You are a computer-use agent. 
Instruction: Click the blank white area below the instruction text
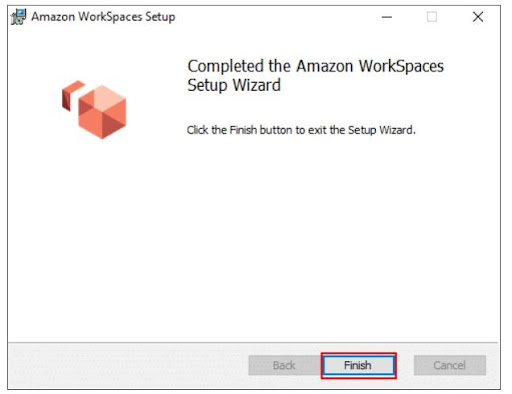click(x=300, y=233)
